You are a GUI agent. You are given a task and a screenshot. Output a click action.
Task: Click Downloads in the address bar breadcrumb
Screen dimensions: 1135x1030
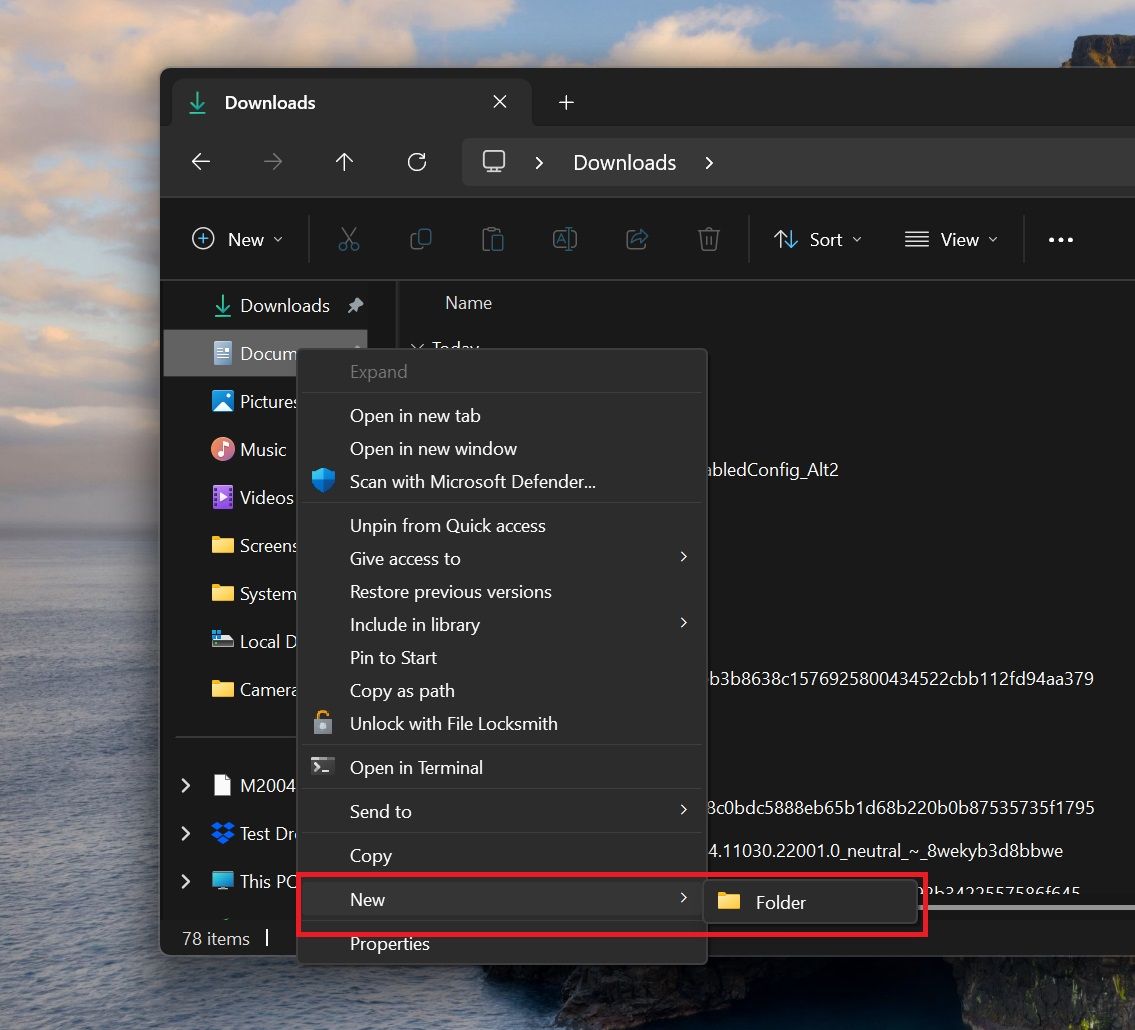tap(624, 162)
